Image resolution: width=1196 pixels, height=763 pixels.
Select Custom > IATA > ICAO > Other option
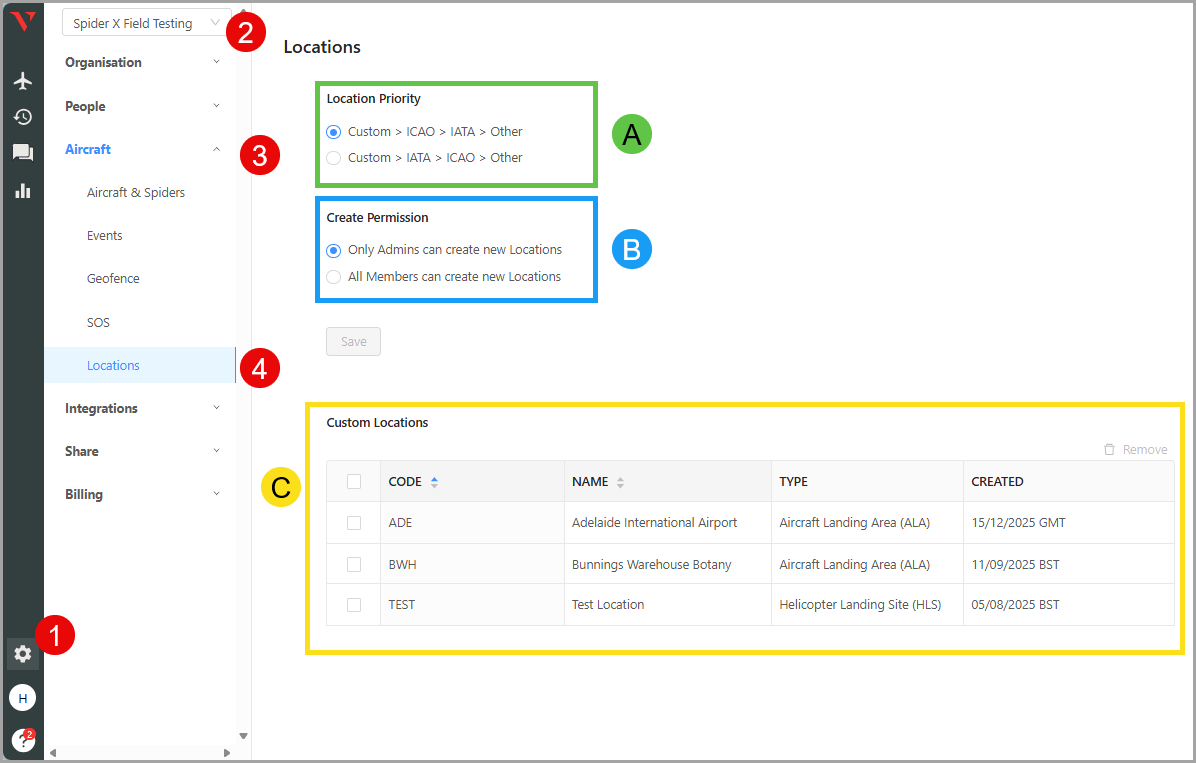(334, 158)
